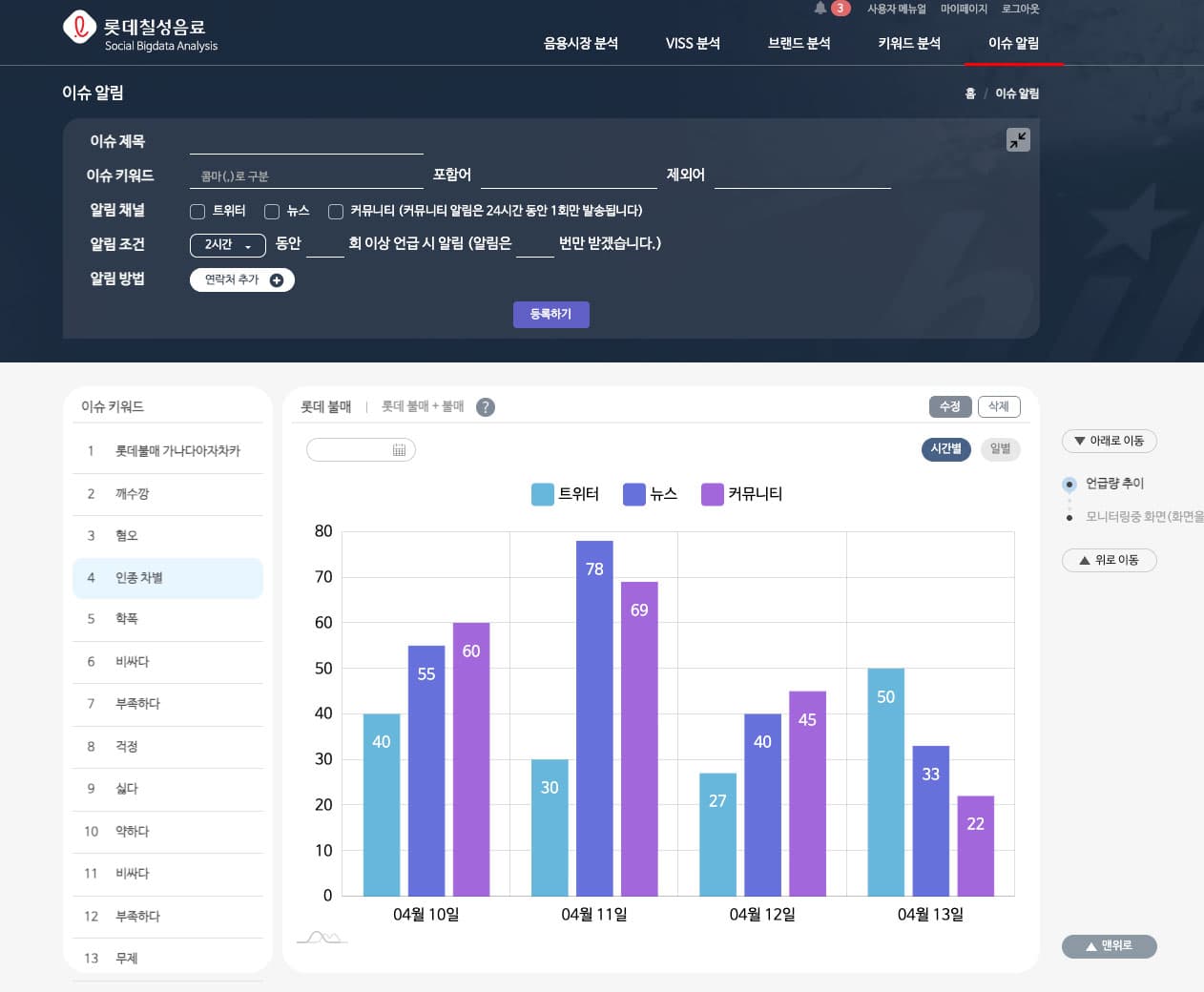Click the notification bell icon
This screenshot has height=992, width=1204.
(x=820, y=9)
